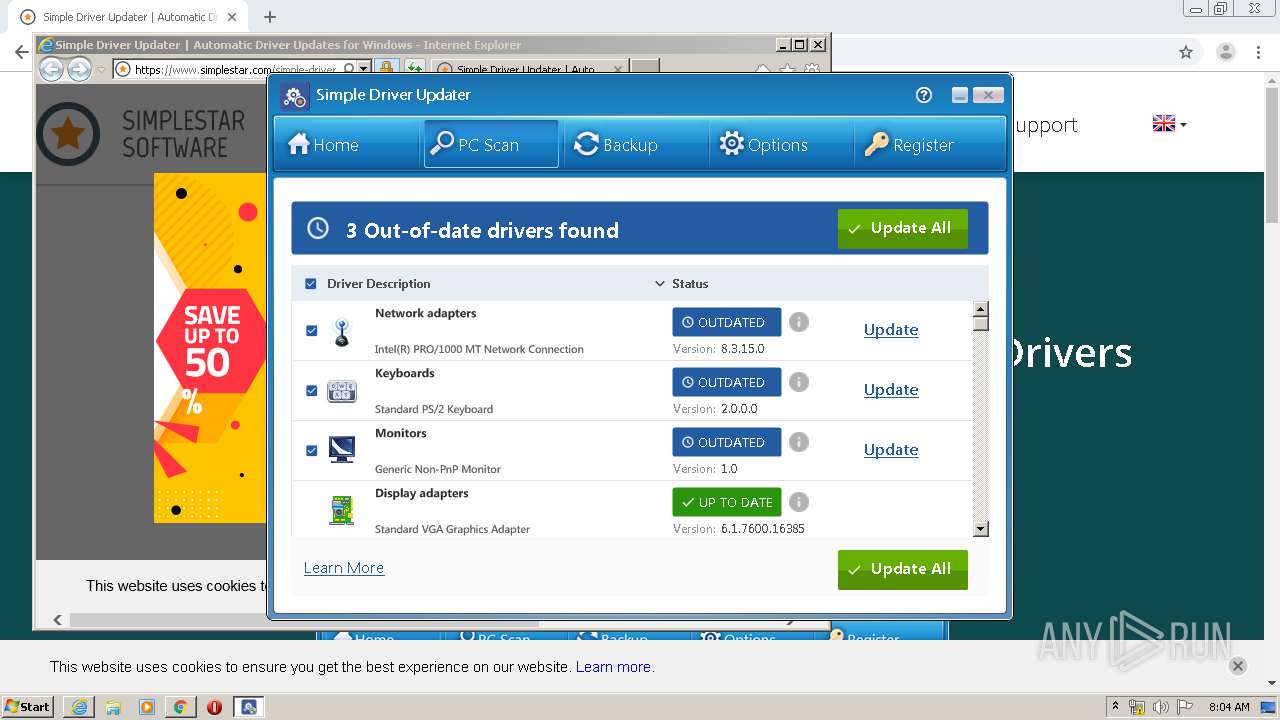The image size is (1280, 720).
Task: Click the volume speaker tray icon
Action: click(x=1160, y=707)
